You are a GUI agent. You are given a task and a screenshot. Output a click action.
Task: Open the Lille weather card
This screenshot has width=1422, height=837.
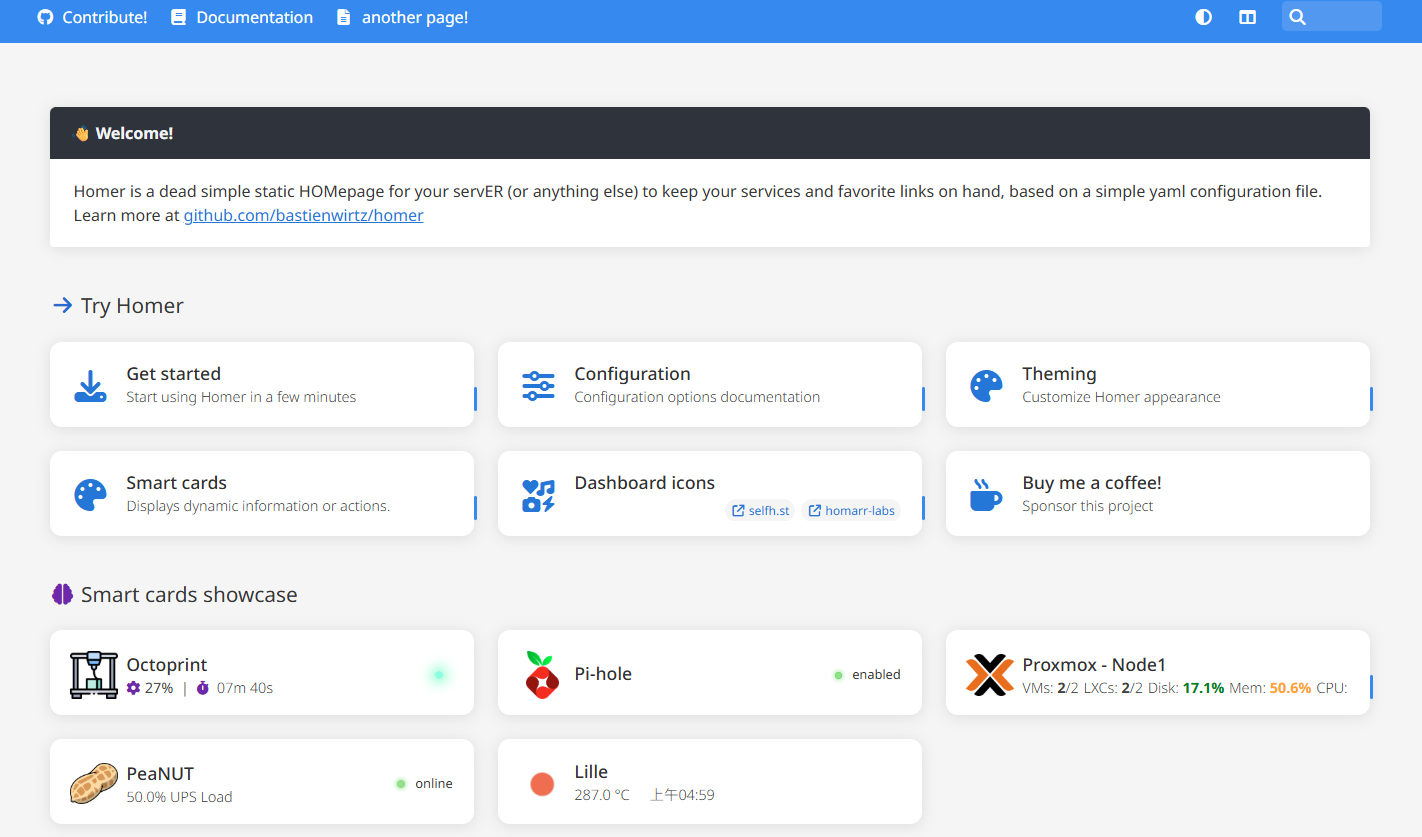click(709, 782)
